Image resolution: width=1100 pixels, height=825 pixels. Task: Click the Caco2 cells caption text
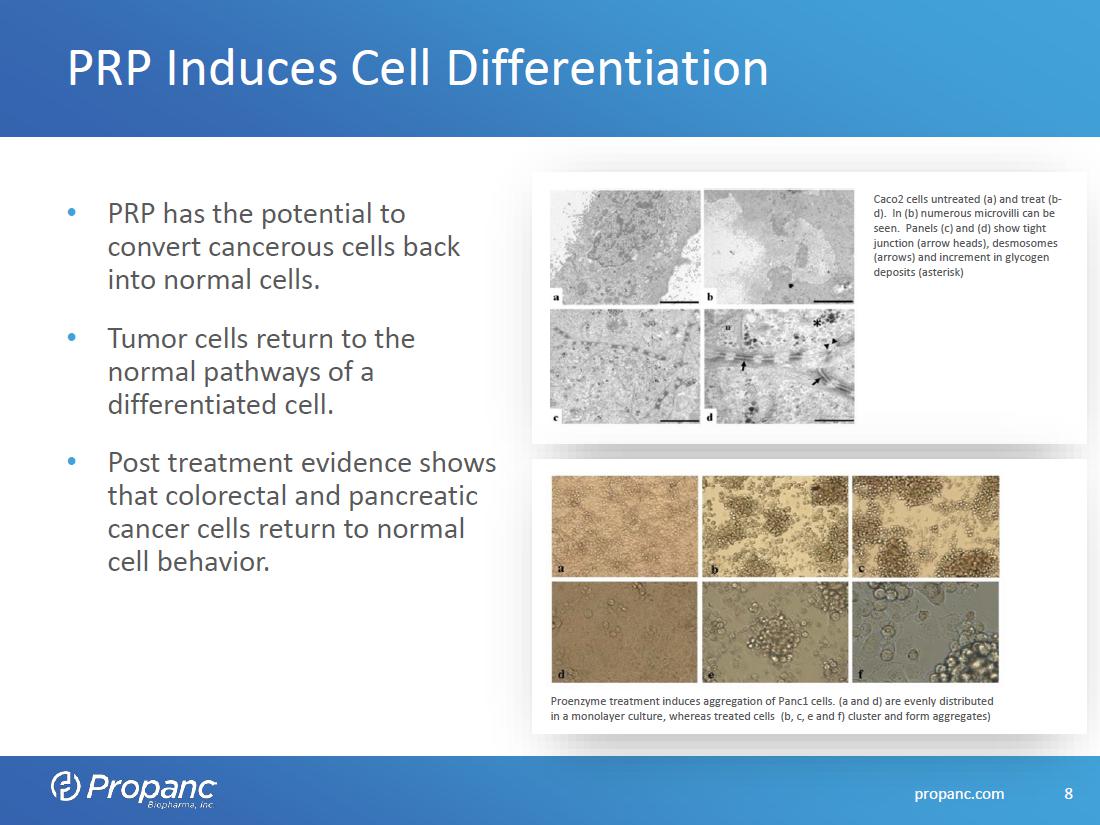click(967, 235)
